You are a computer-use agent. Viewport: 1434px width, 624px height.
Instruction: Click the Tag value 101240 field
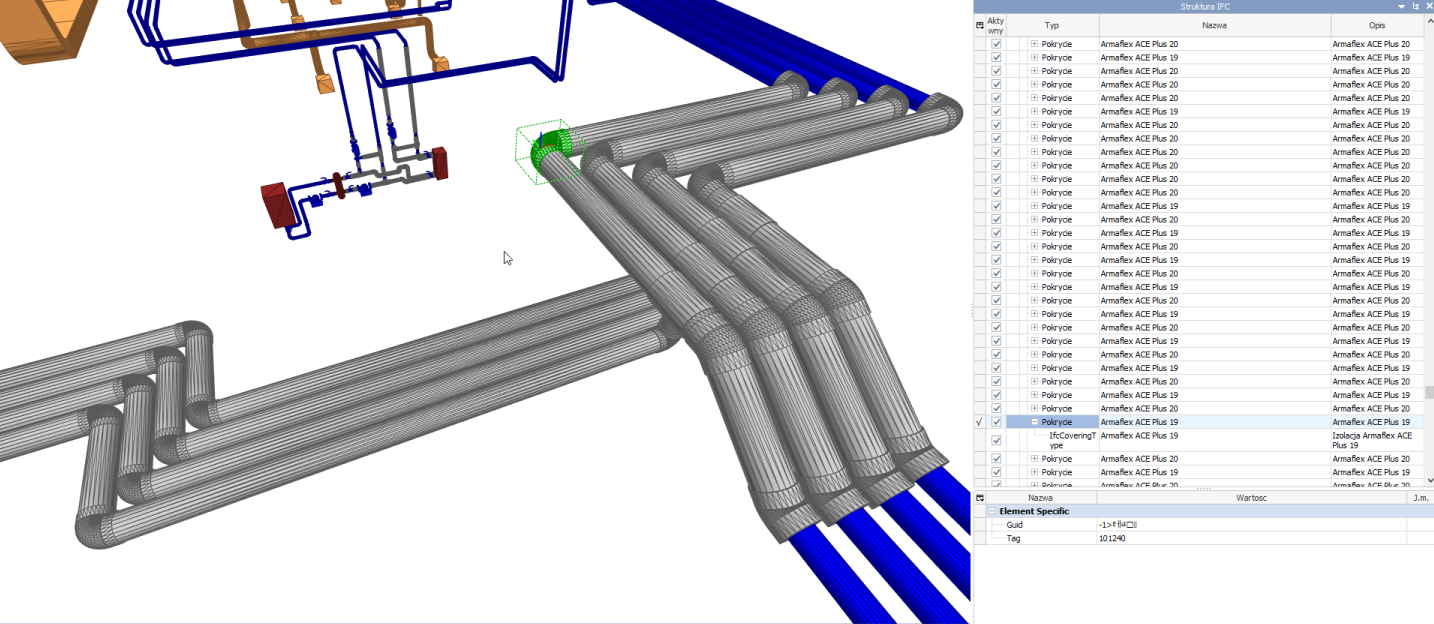click(1250, 538)
